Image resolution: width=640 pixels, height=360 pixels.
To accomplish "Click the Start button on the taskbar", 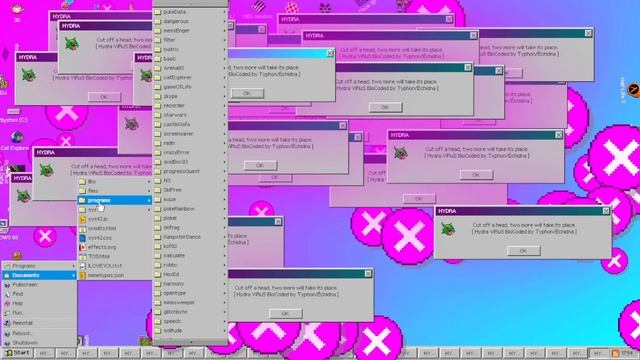I will (18, 353).
